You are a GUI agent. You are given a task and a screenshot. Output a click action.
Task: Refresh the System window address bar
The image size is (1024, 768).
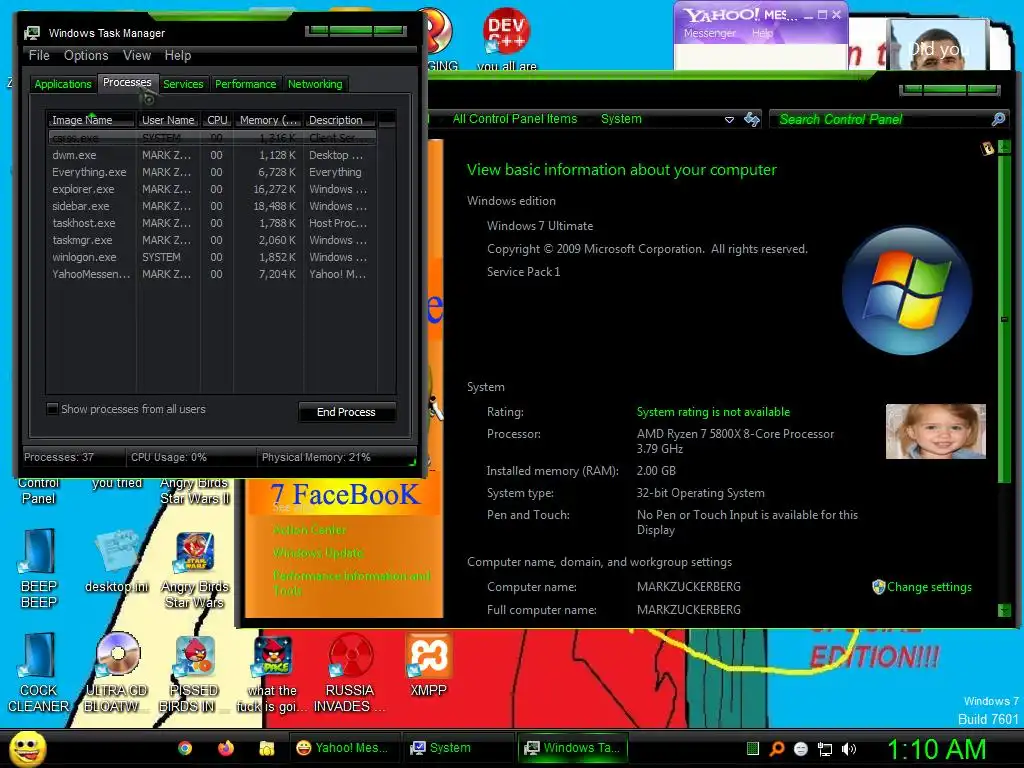pos(752,119)
